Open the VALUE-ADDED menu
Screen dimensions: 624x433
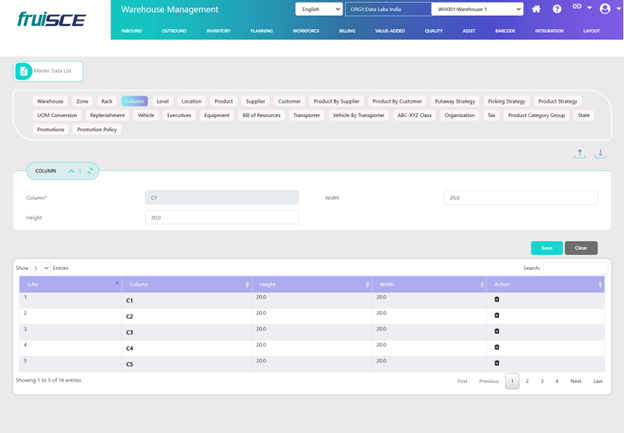pyautogui.click(x=390, y=31)
